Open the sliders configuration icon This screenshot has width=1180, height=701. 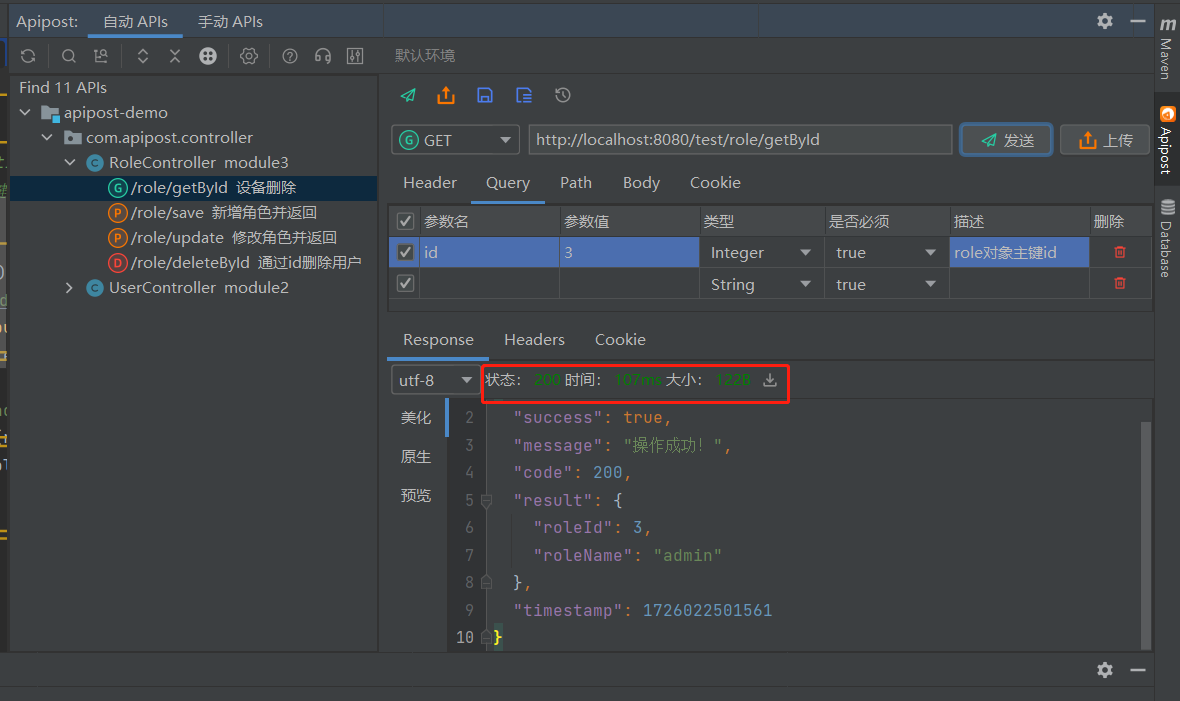tap(355, 56)
